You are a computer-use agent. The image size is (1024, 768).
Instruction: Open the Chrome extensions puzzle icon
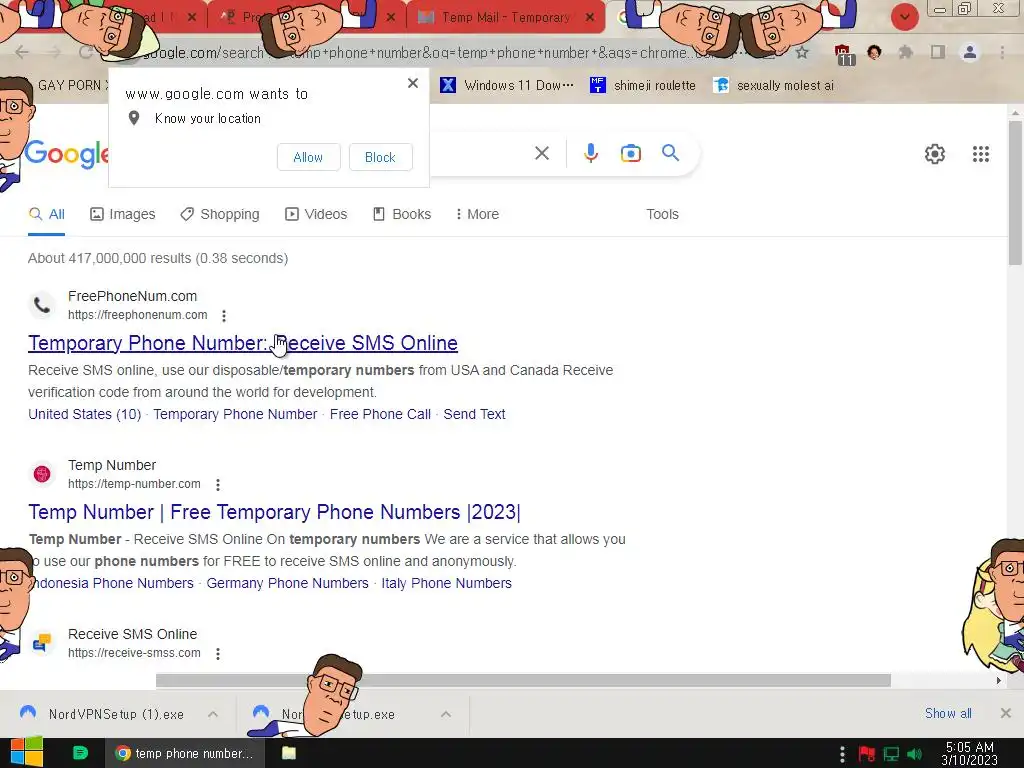coord(906,52)
